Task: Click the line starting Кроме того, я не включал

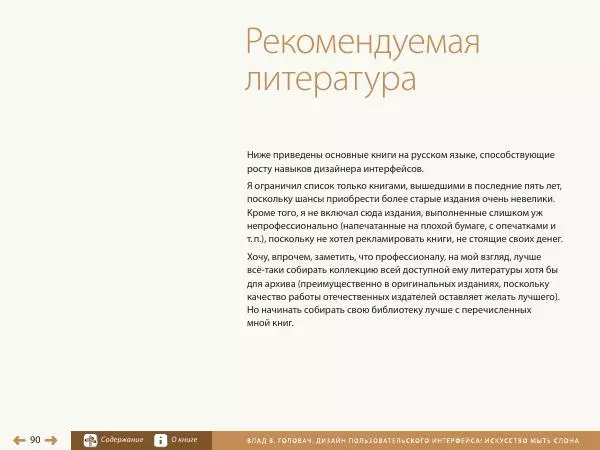Action: point(395,212)
